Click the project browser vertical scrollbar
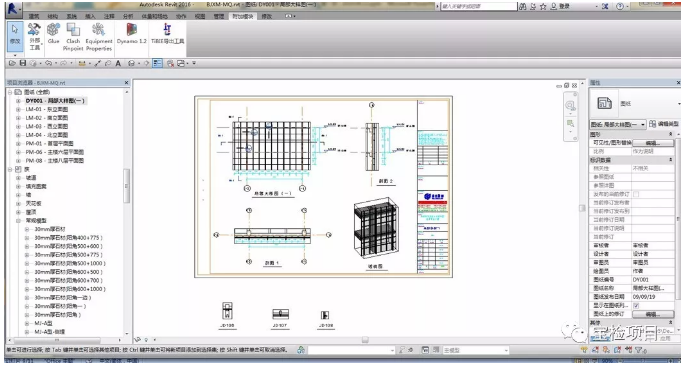 (127, 186)
